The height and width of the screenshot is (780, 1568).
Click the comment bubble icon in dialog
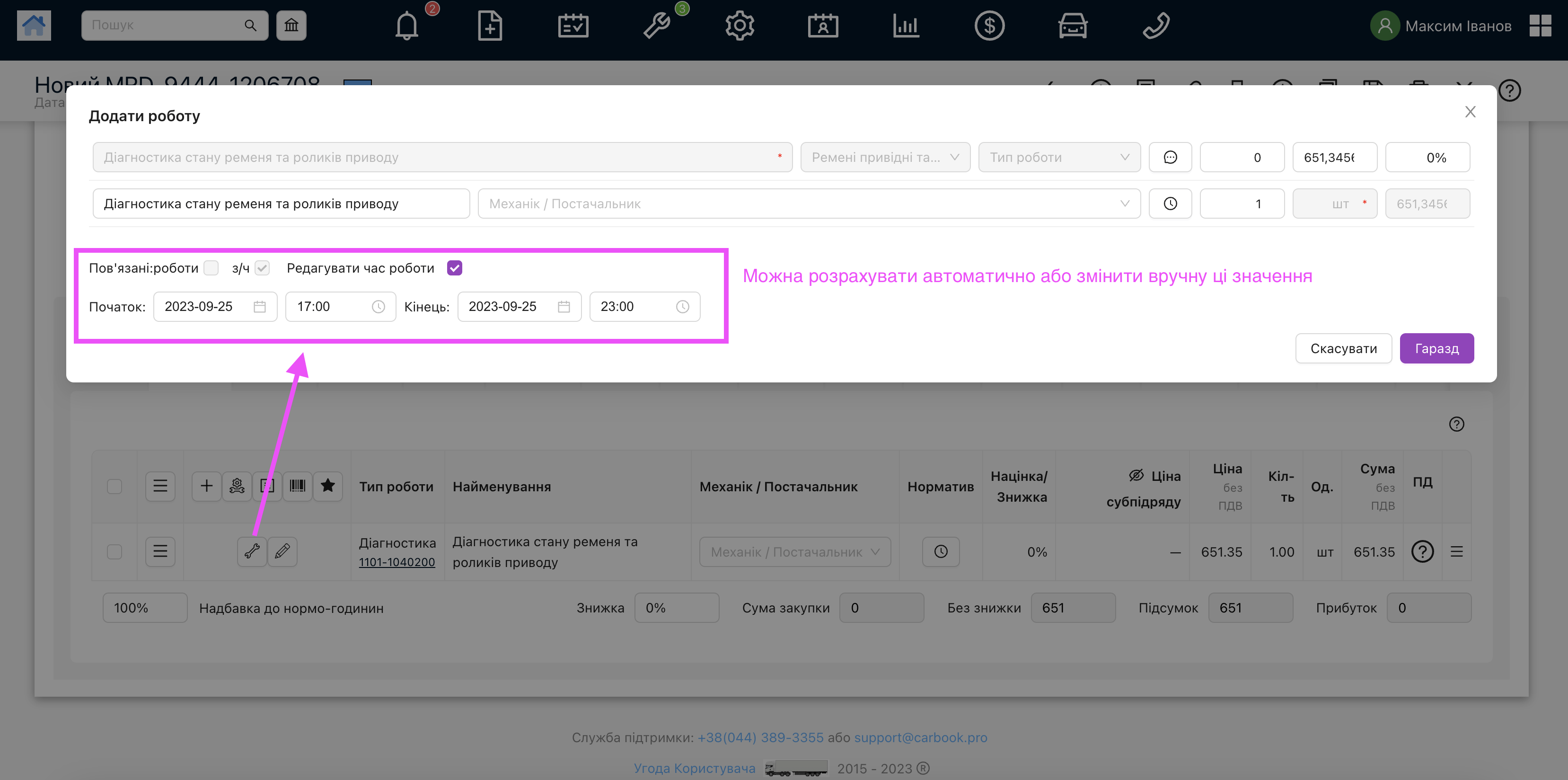point(1170,158)
